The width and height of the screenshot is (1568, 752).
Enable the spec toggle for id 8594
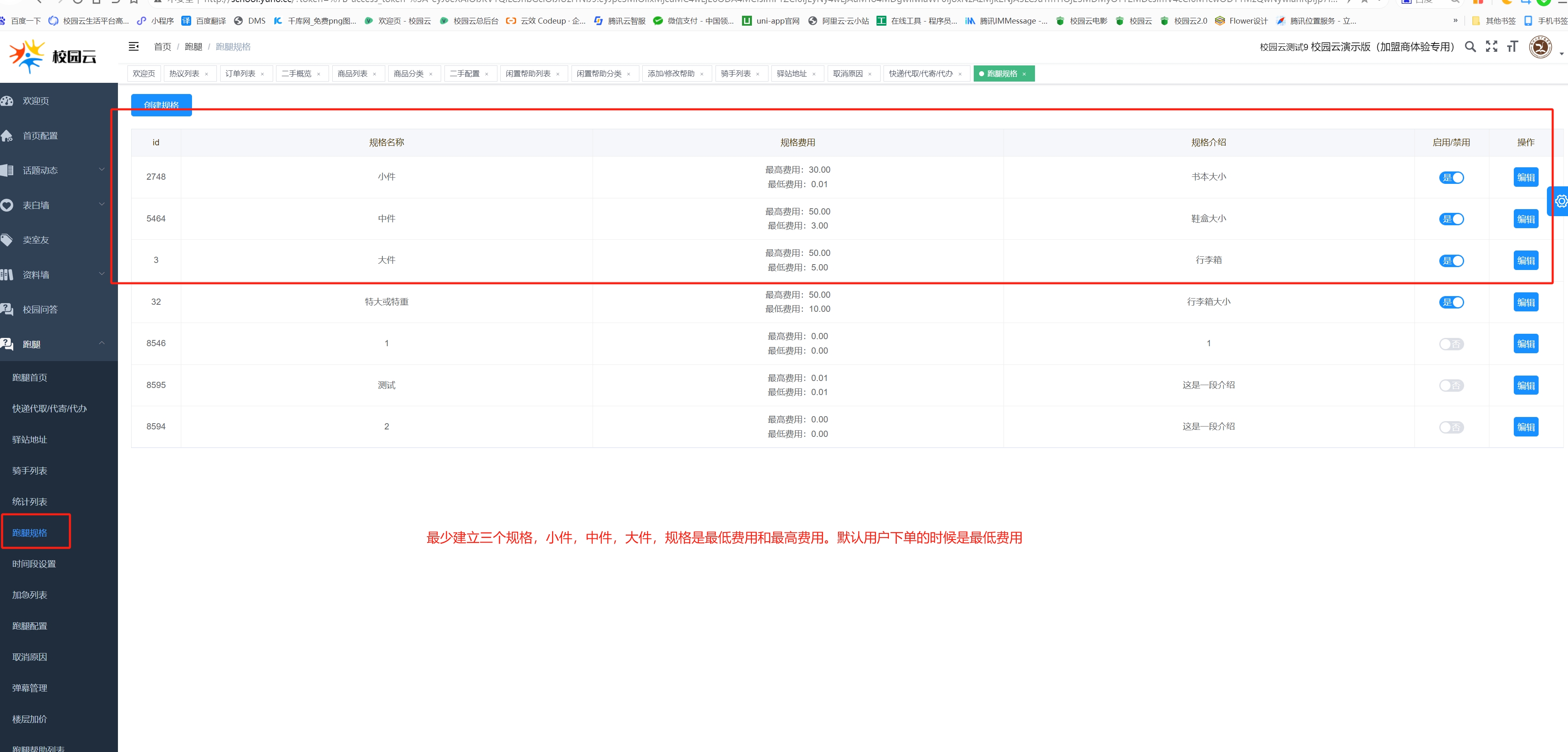[1451, 427]
